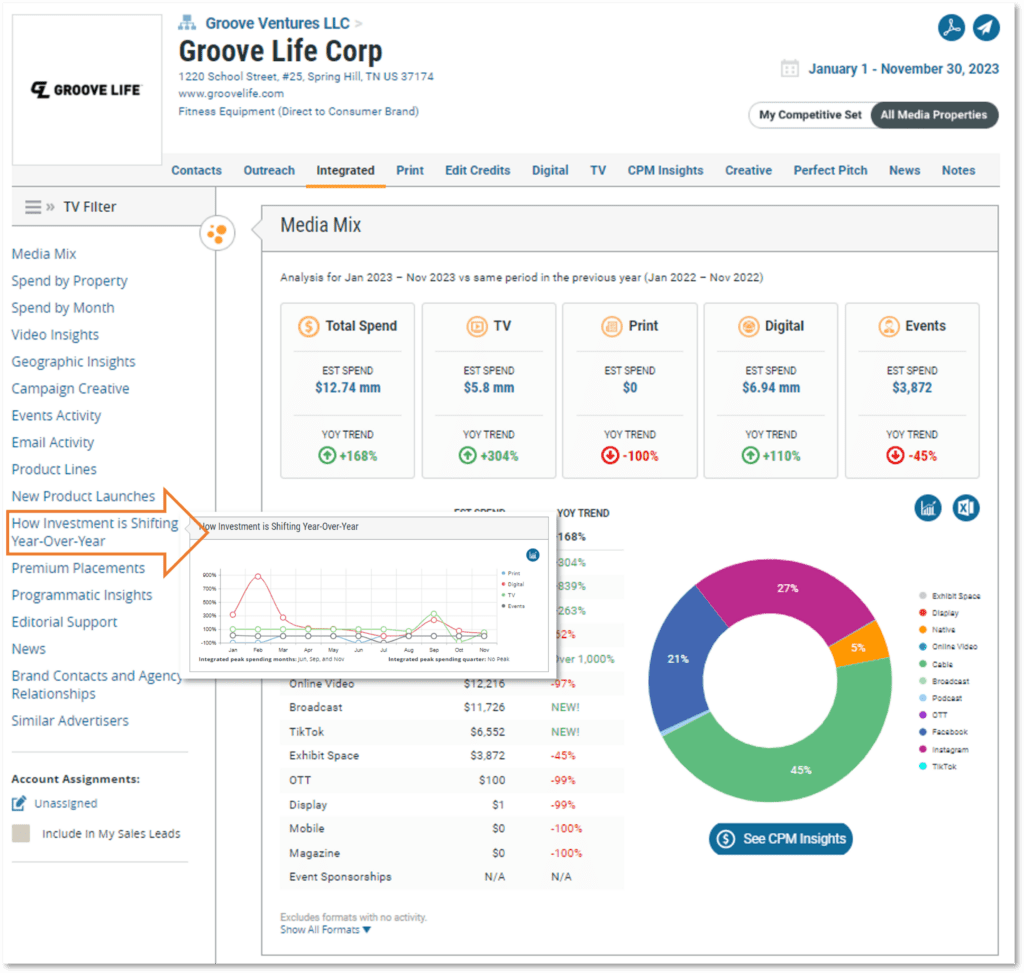Viewport: 1024px width, 973px height.
Task: Go to Spend by Property
Action: (x=69, y=281)
